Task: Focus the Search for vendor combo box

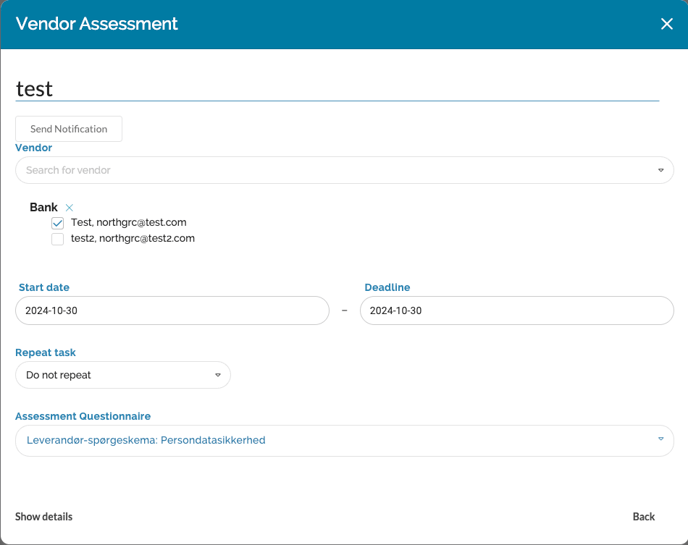Action: coord(330,170)
